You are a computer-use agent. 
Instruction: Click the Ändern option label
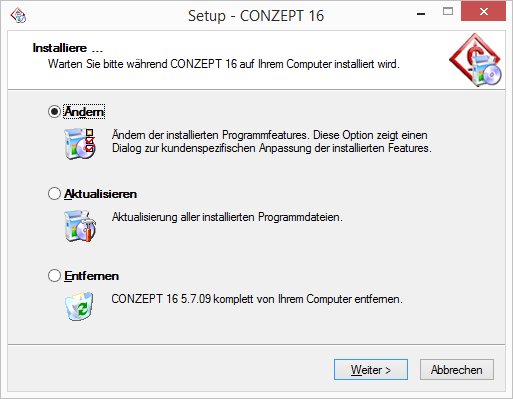click(84, 111)
